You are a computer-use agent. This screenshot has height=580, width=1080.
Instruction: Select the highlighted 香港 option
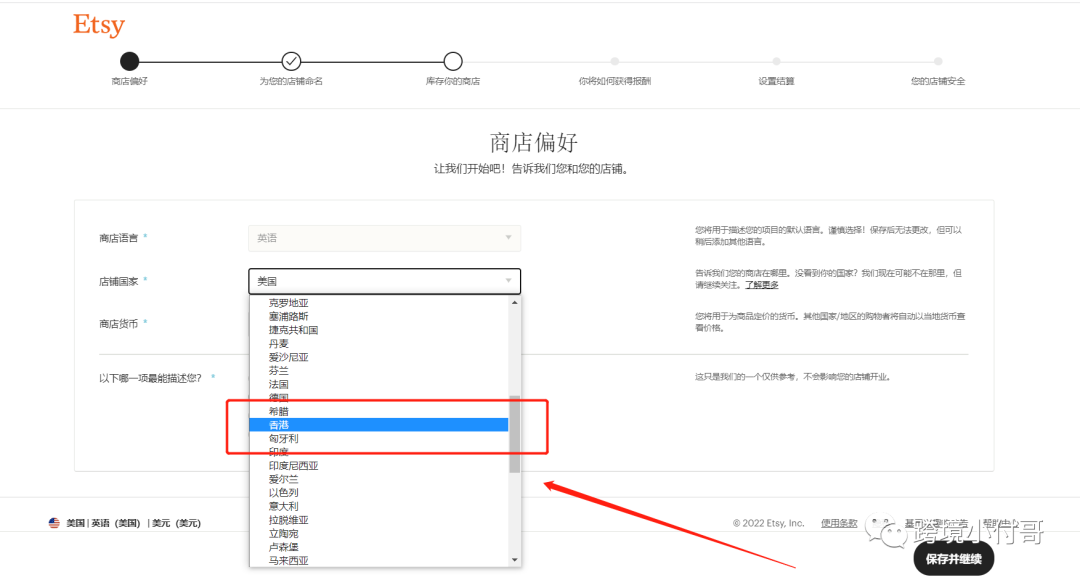click(379, 425)
